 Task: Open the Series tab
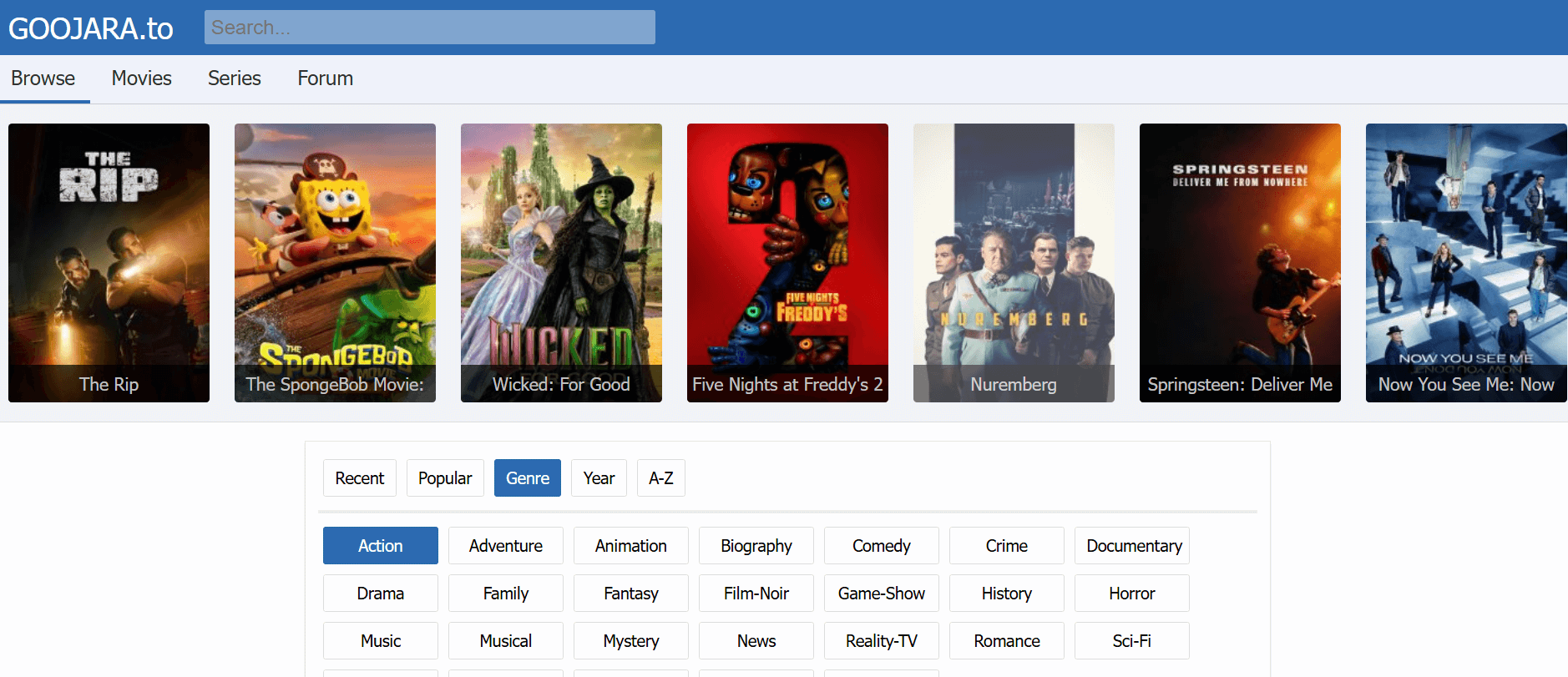click(x=234, y=78)
